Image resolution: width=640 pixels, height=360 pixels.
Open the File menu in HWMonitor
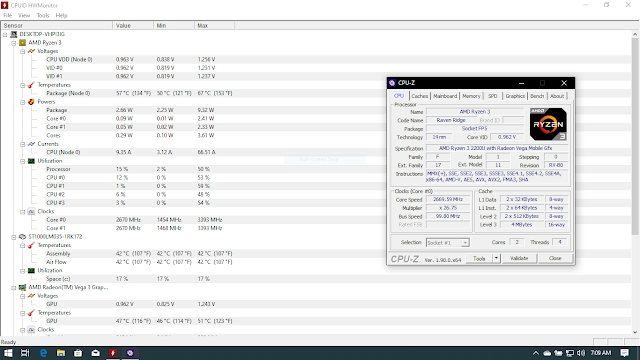coord(7,16)
